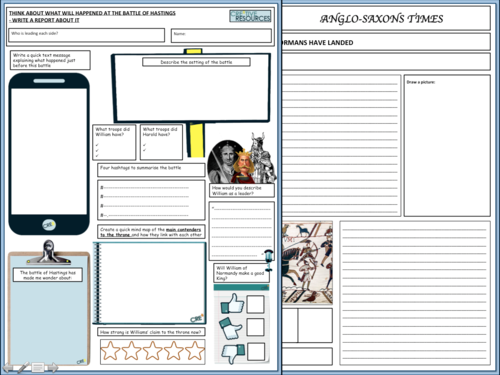This screenshot has width=500, height=375.
Task: Click the 'Draw a picture' box
Action: click(447, 146)
